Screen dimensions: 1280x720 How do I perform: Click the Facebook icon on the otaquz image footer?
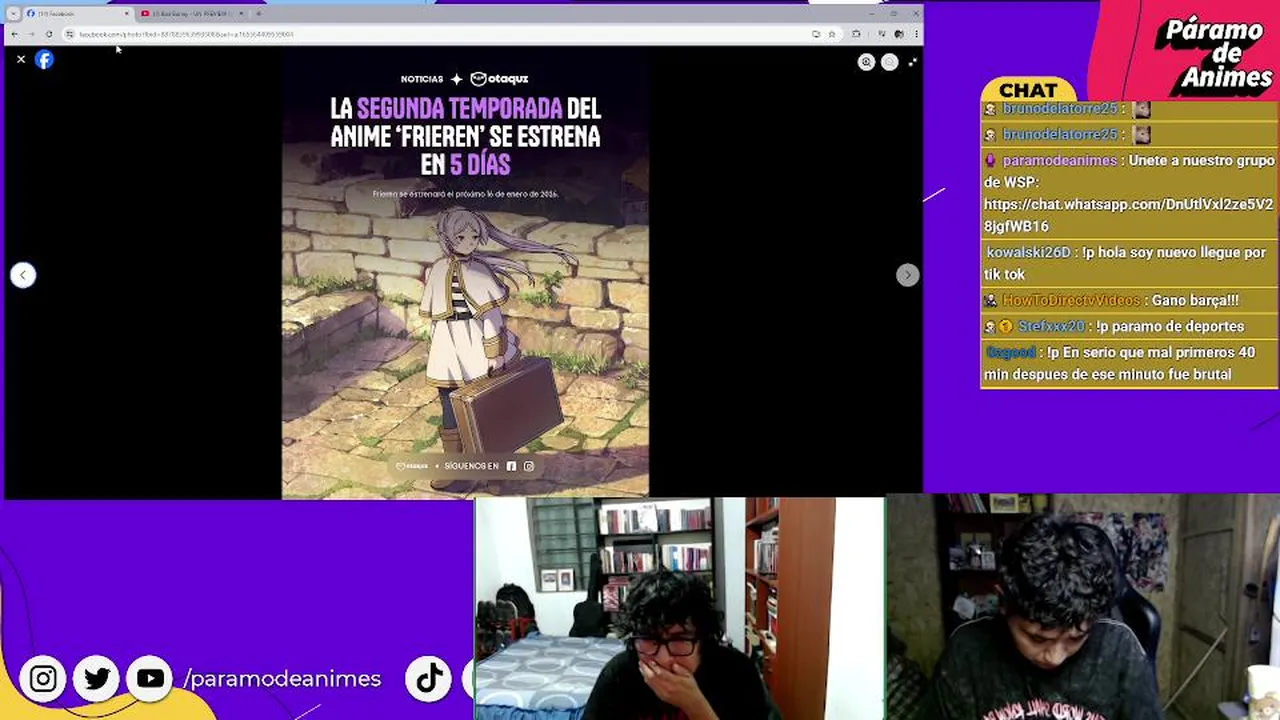click(x=511, y=466)
